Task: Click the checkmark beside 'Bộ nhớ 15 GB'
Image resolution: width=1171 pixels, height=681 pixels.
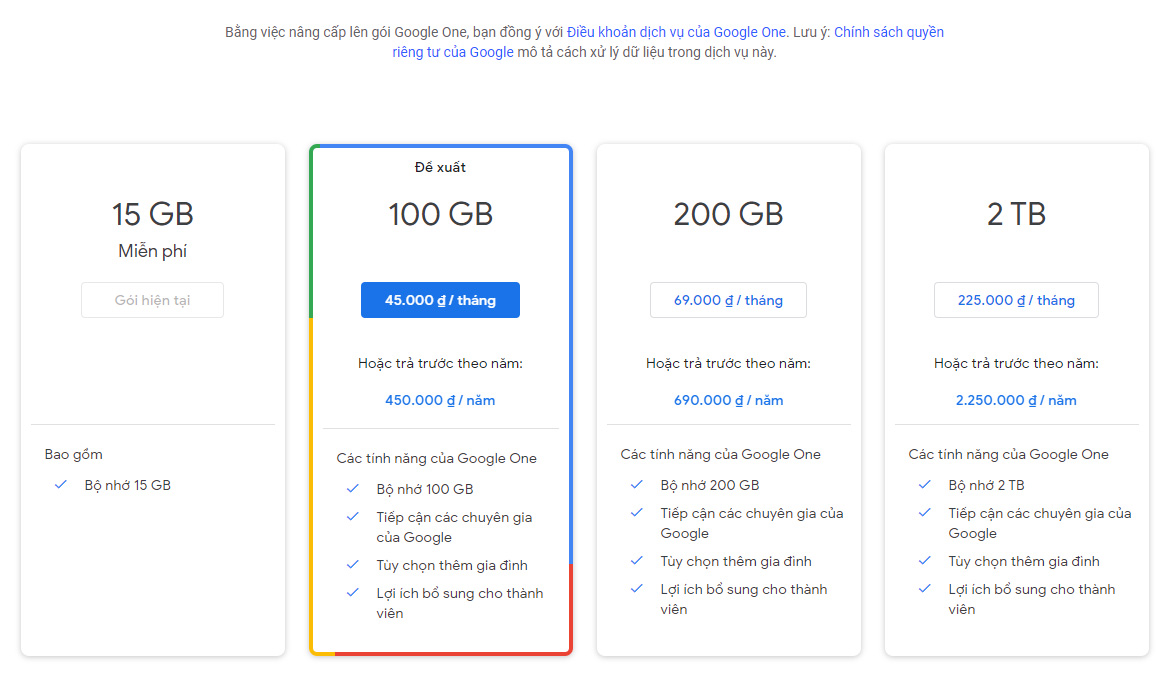Action: [x=63, y=485]
